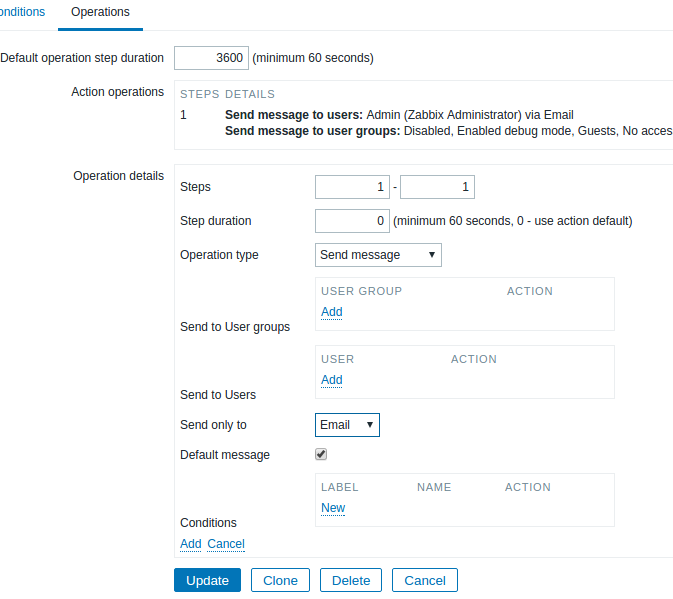Image resolution: width=673 pixels, height=599 pixels.
Task: Select step 1 in Action operations
Action: tap(183, 115)
